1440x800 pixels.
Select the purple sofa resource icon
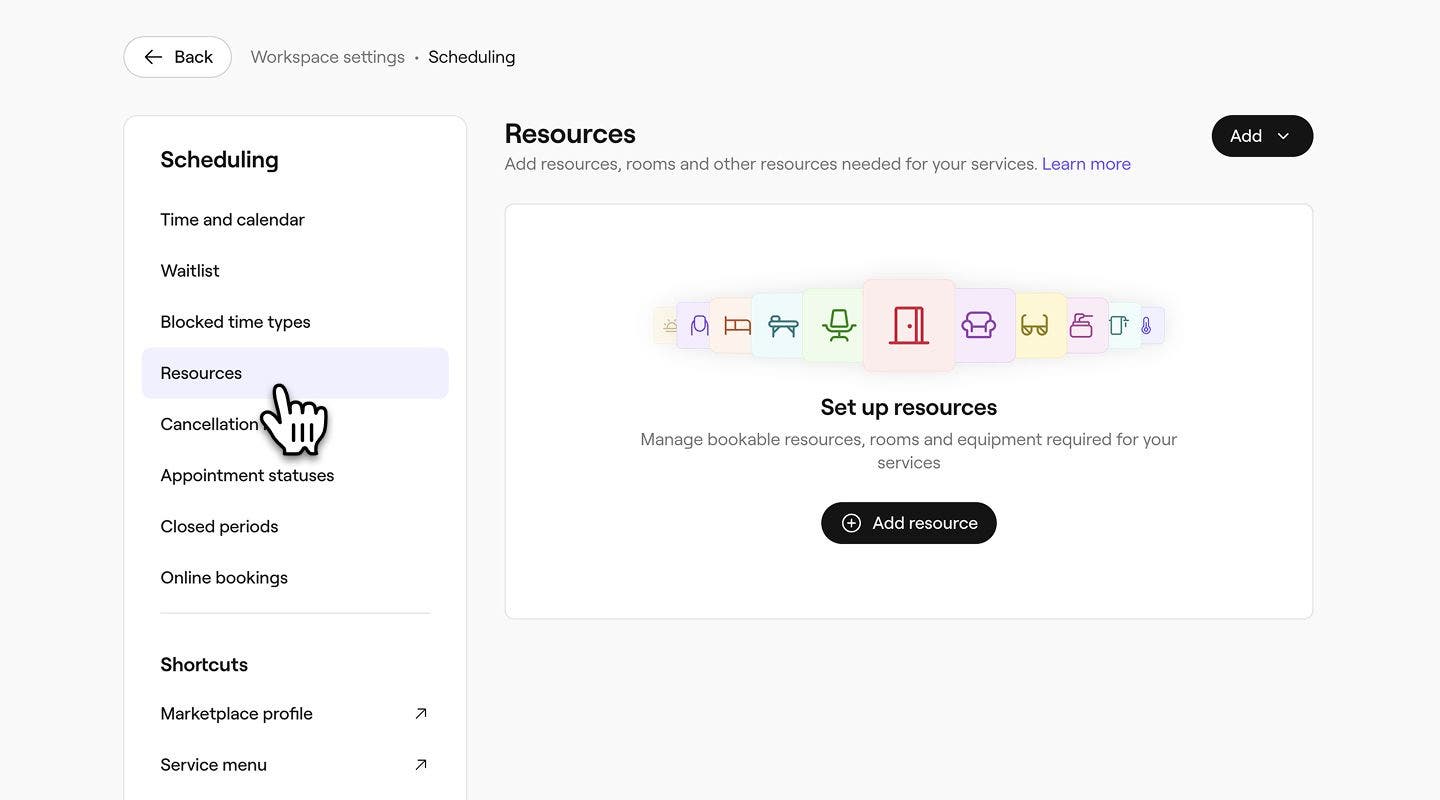point(978,324)
